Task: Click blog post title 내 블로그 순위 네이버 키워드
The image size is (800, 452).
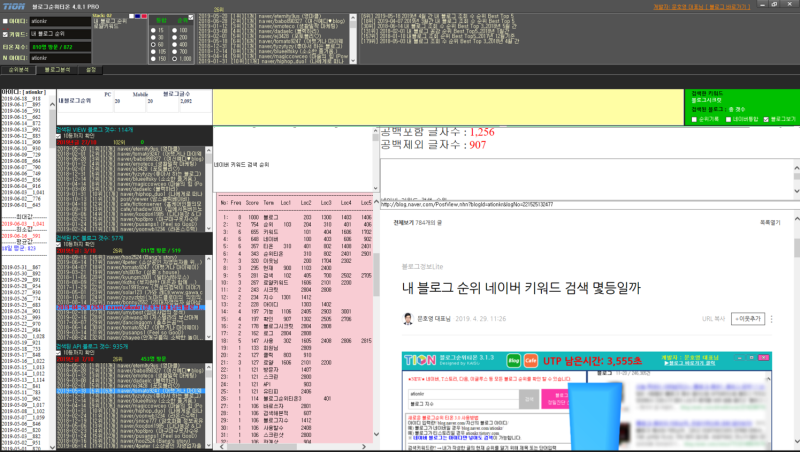Action: (x=521, y=288)
